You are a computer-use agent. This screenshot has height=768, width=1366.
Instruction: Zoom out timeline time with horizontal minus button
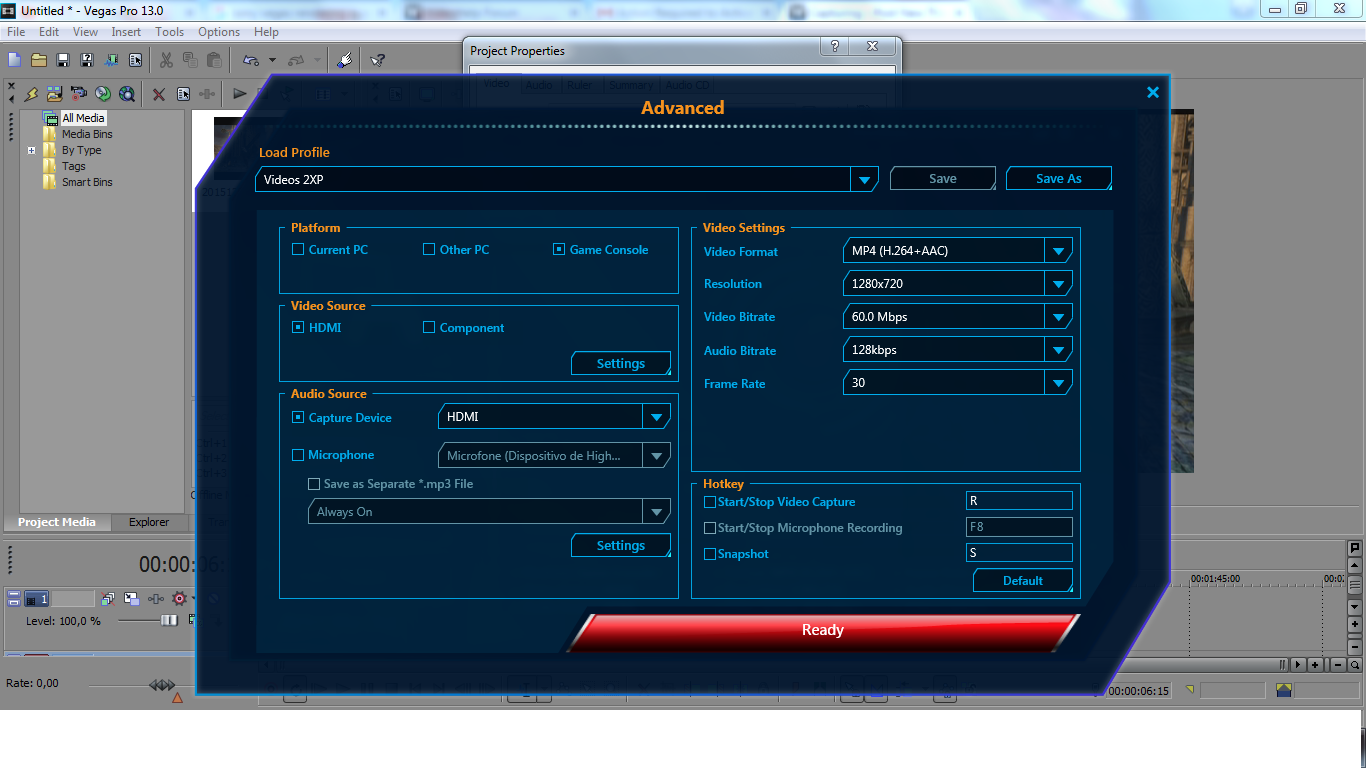pyautogui.click(x=1336, y=664)
